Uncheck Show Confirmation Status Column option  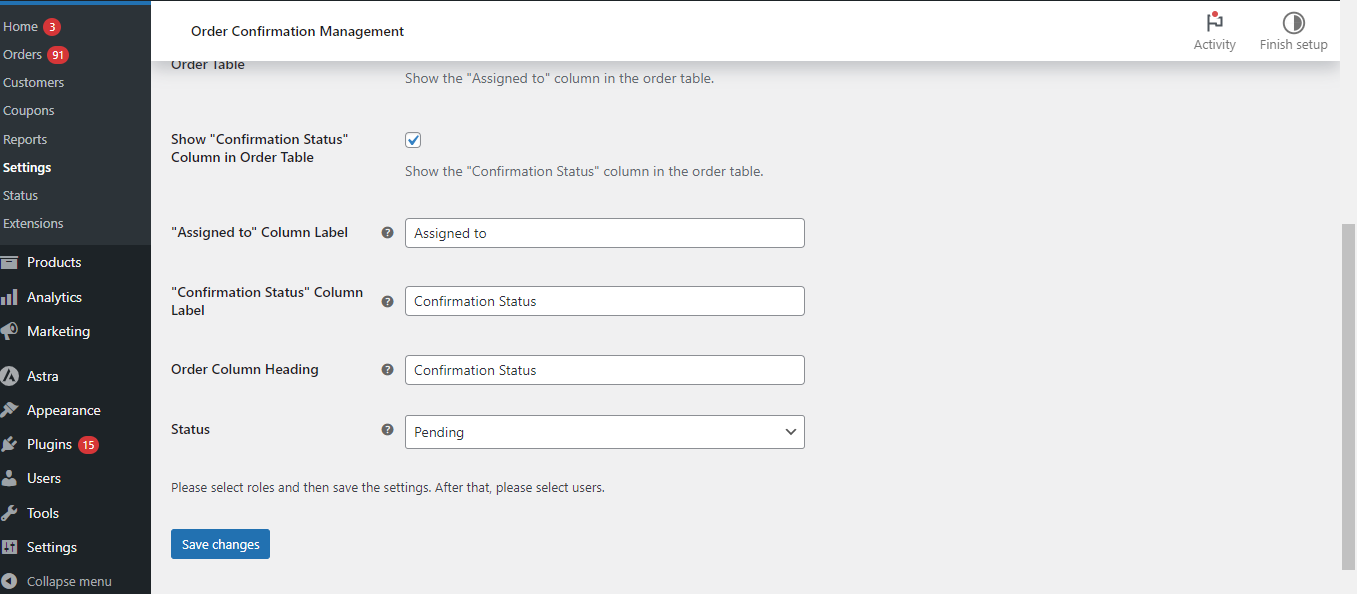point(413,140)
